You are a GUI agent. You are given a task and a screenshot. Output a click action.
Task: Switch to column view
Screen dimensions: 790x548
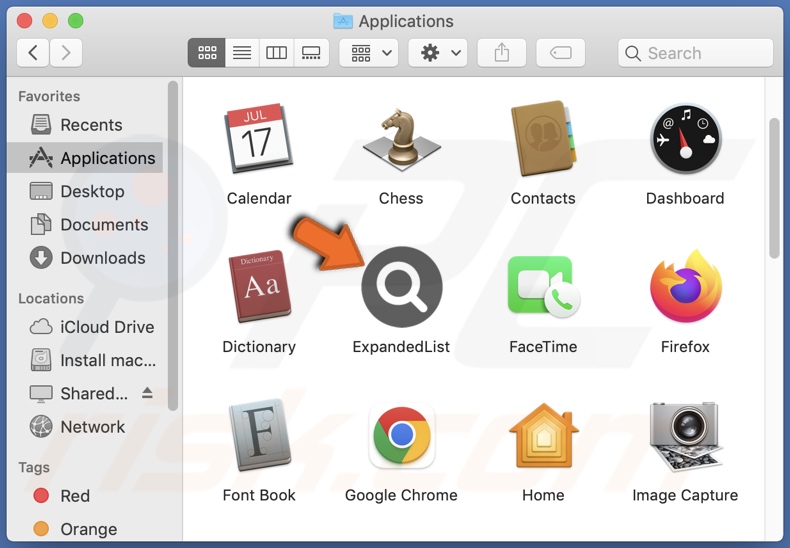click(276, 52)
